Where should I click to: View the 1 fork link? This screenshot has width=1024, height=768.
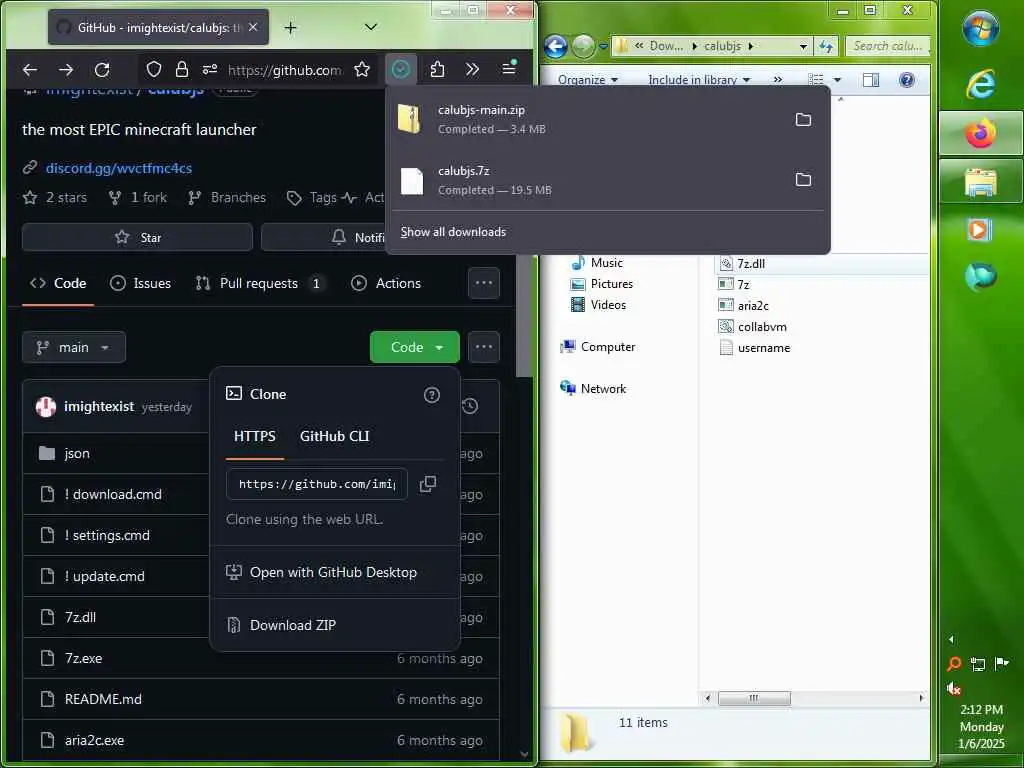(138, 197)
